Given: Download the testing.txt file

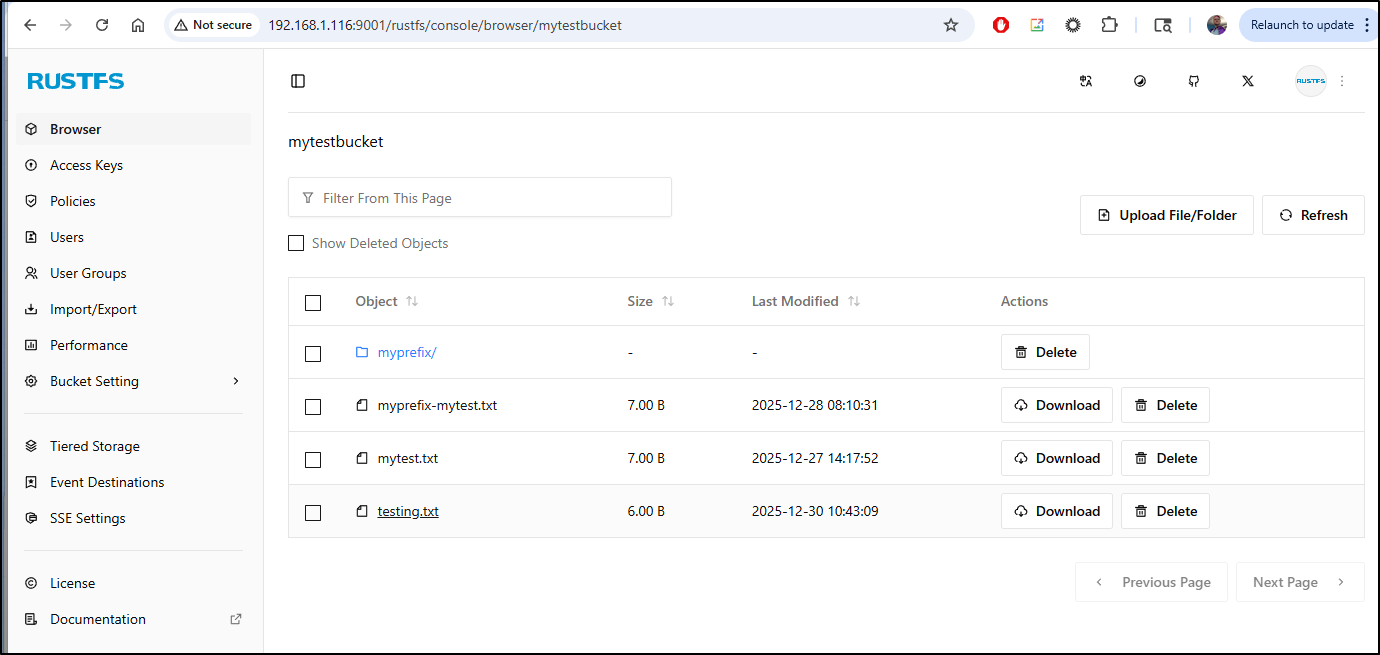Looking at the screenshot, I should tap(1056, 511).
